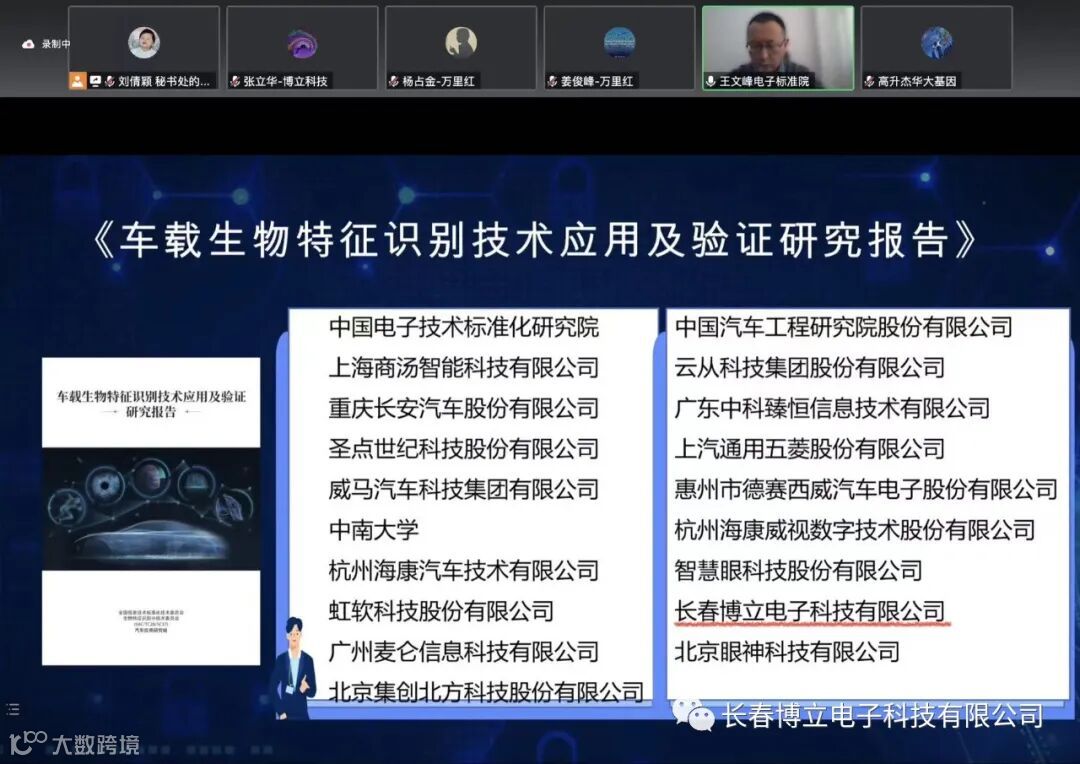Click the text 虹软科技股份有限公司

point(442,611)
